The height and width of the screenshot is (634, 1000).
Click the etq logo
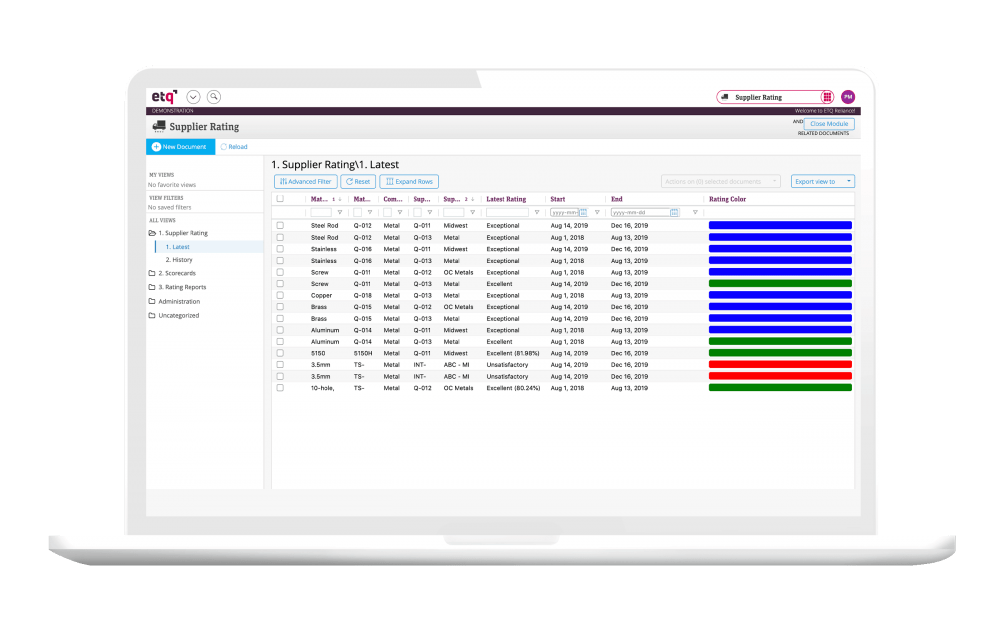pos(164,96)
